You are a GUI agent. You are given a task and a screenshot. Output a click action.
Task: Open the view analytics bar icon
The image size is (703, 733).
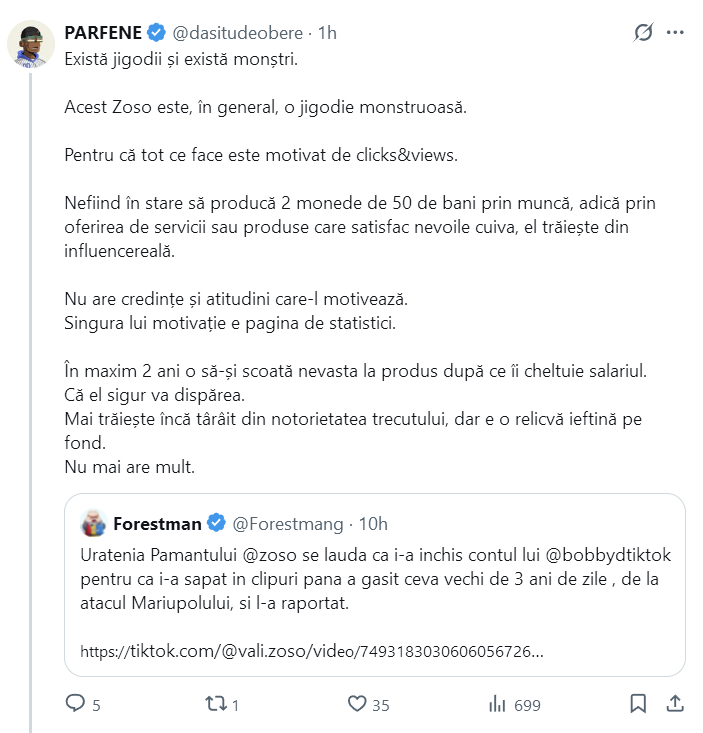[497, 704]
